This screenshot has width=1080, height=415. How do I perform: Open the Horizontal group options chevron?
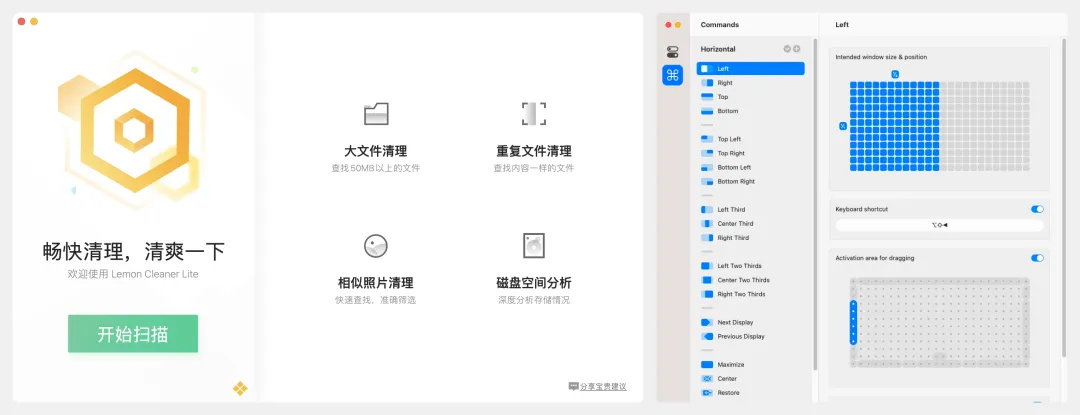pos(787,49)
